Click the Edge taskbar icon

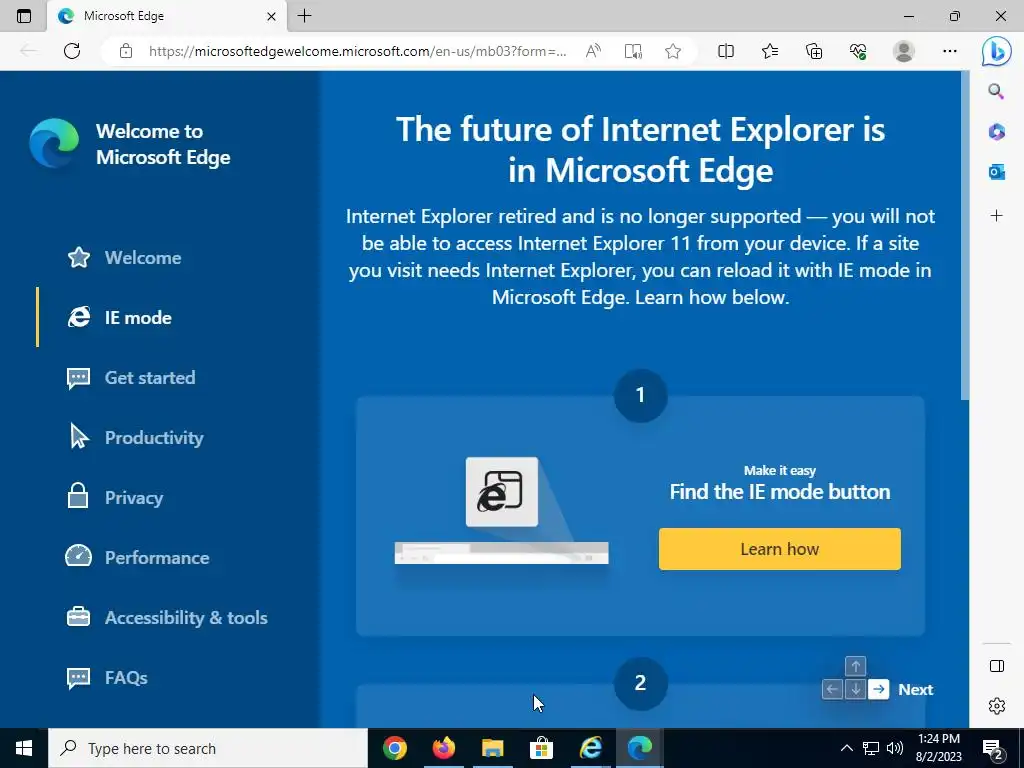click(x=639, y=748)
